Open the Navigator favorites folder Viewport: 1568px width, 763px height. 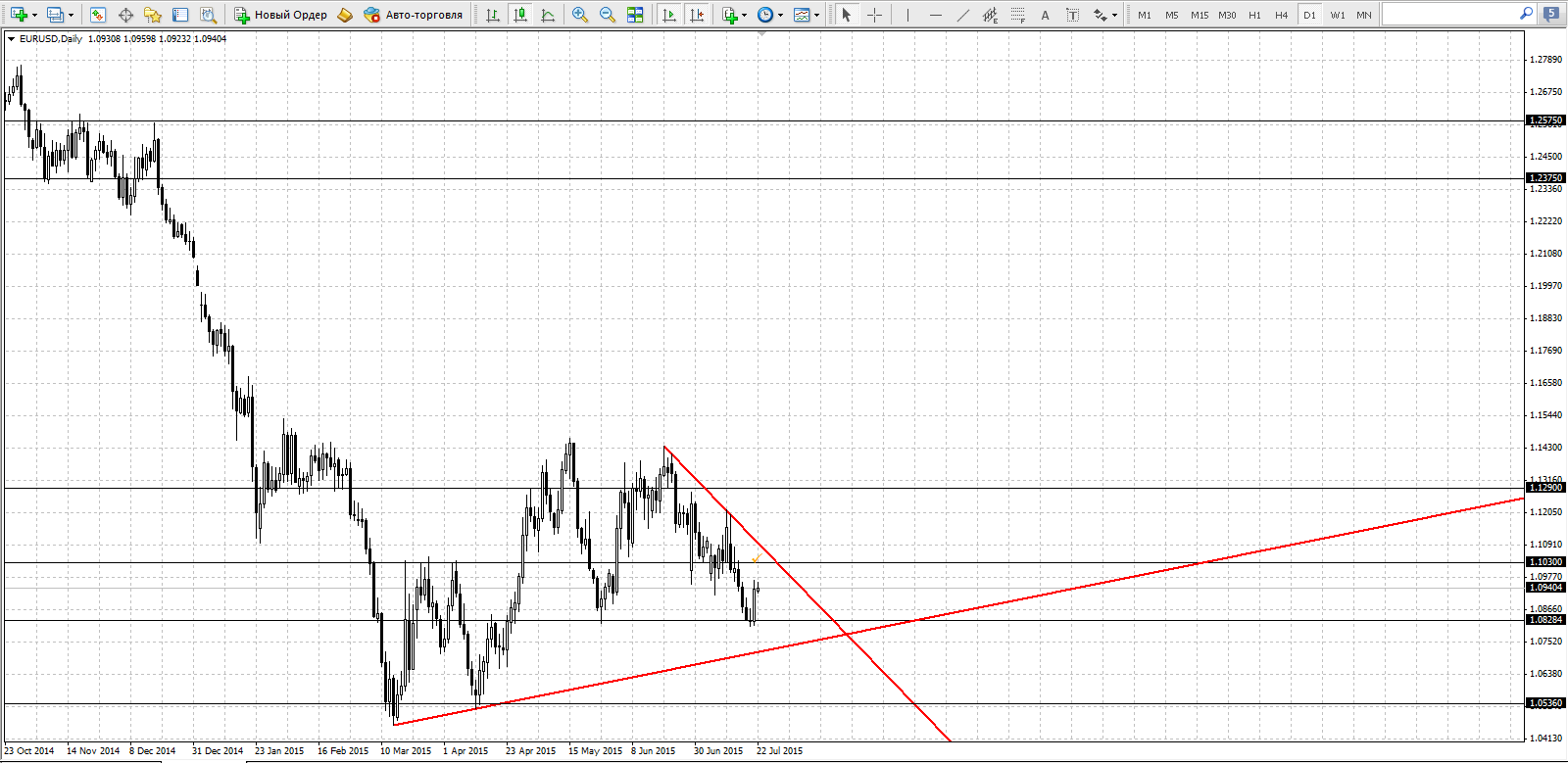(x=153, y=15)
